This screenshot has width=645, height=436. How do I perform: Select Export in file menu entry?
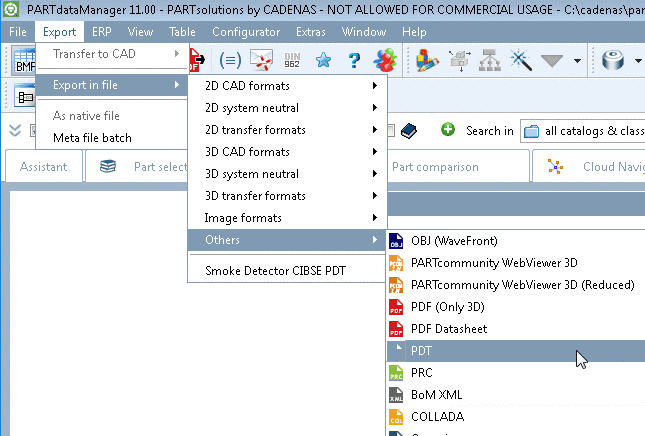pyautogui.click(x=112, y=85)
